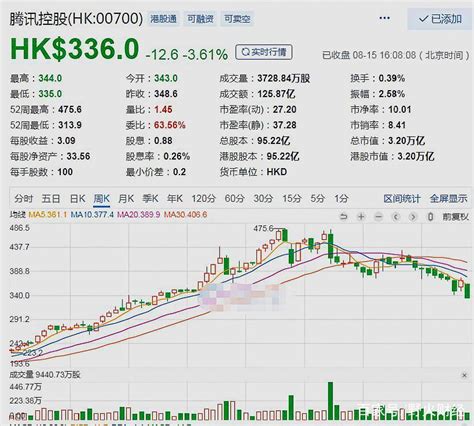Image resolution: width=474 pixels, height=426 pixels.
Task: Select the 120分 interval tab
Action: point(203,199)
